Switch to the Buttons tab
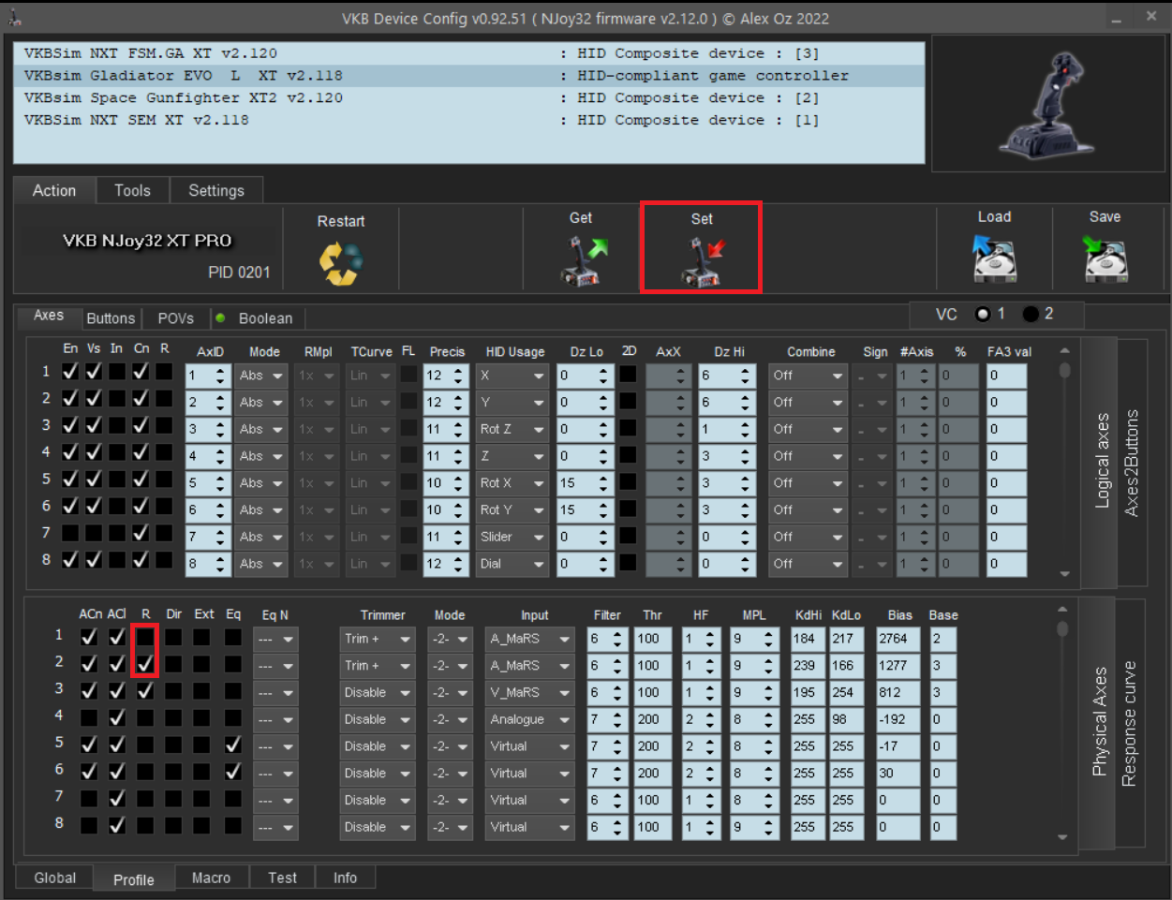 111,318
